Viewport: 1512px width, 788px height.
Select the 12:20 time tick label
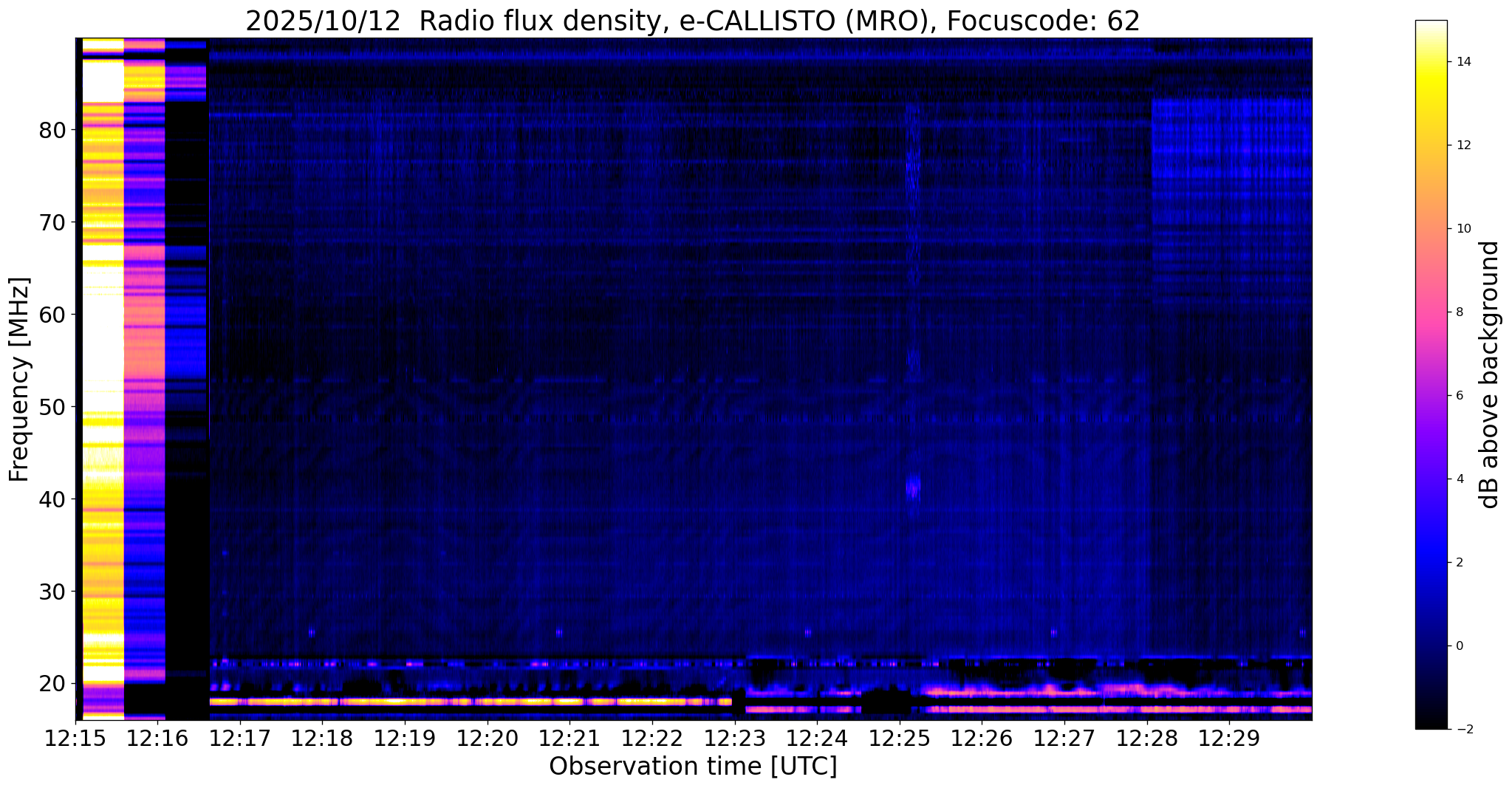coord(488,738)
